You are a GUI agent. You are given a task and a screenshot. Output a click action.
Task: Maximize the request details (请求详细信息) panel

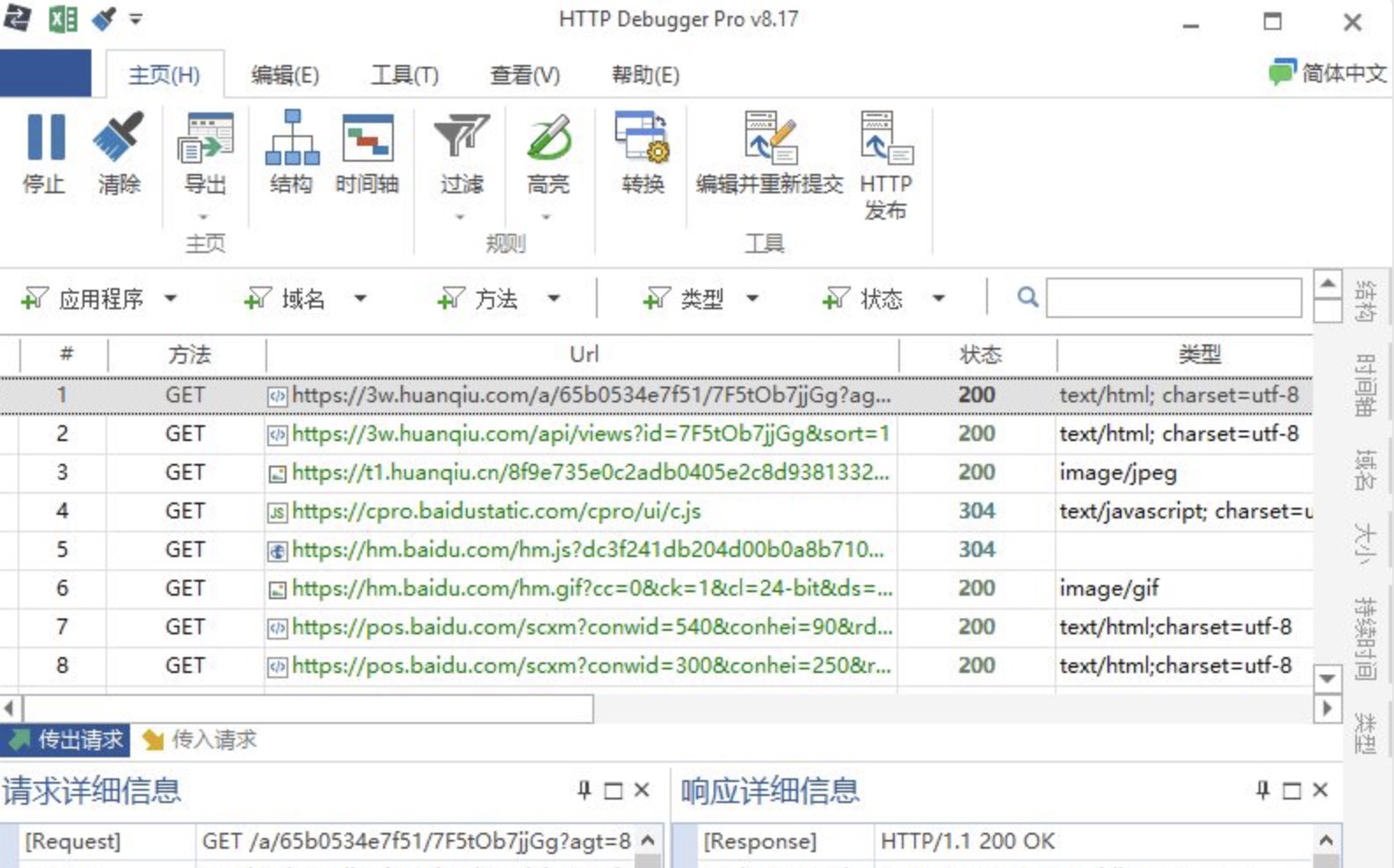click(x=614, y=791)
